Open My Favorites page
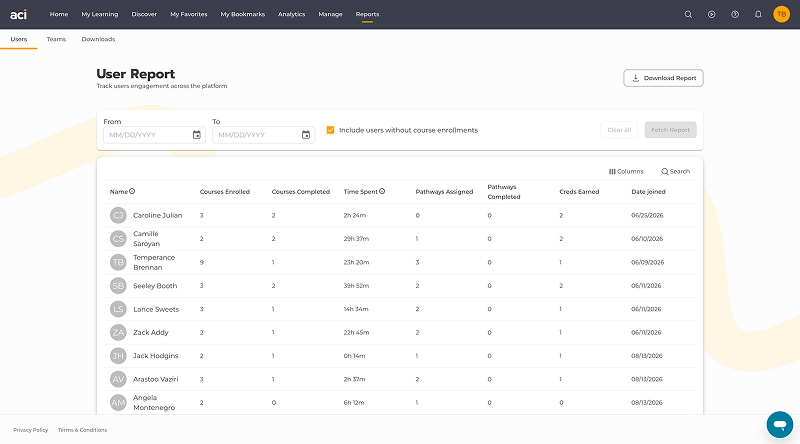The width and height of the screenshot is (800, 444). tap(189, 14)
